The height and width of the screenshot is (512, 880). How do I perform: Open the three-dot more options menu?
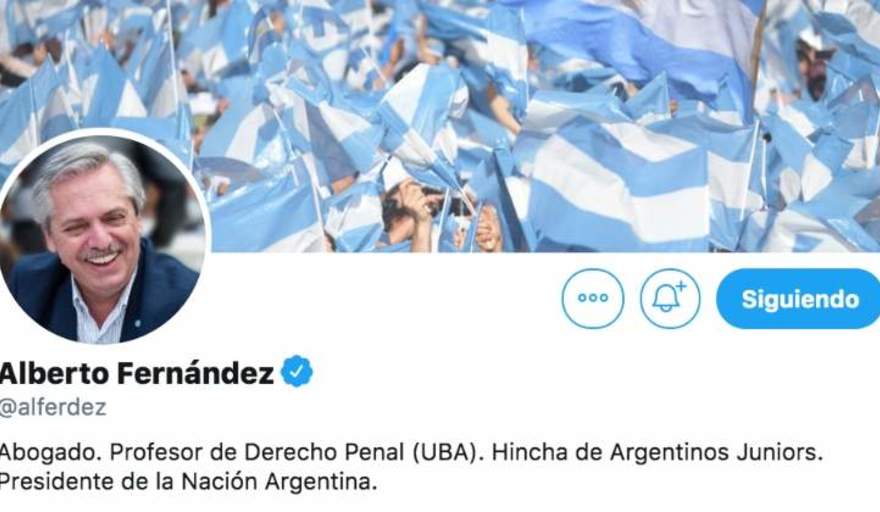[x=593, y=299]
